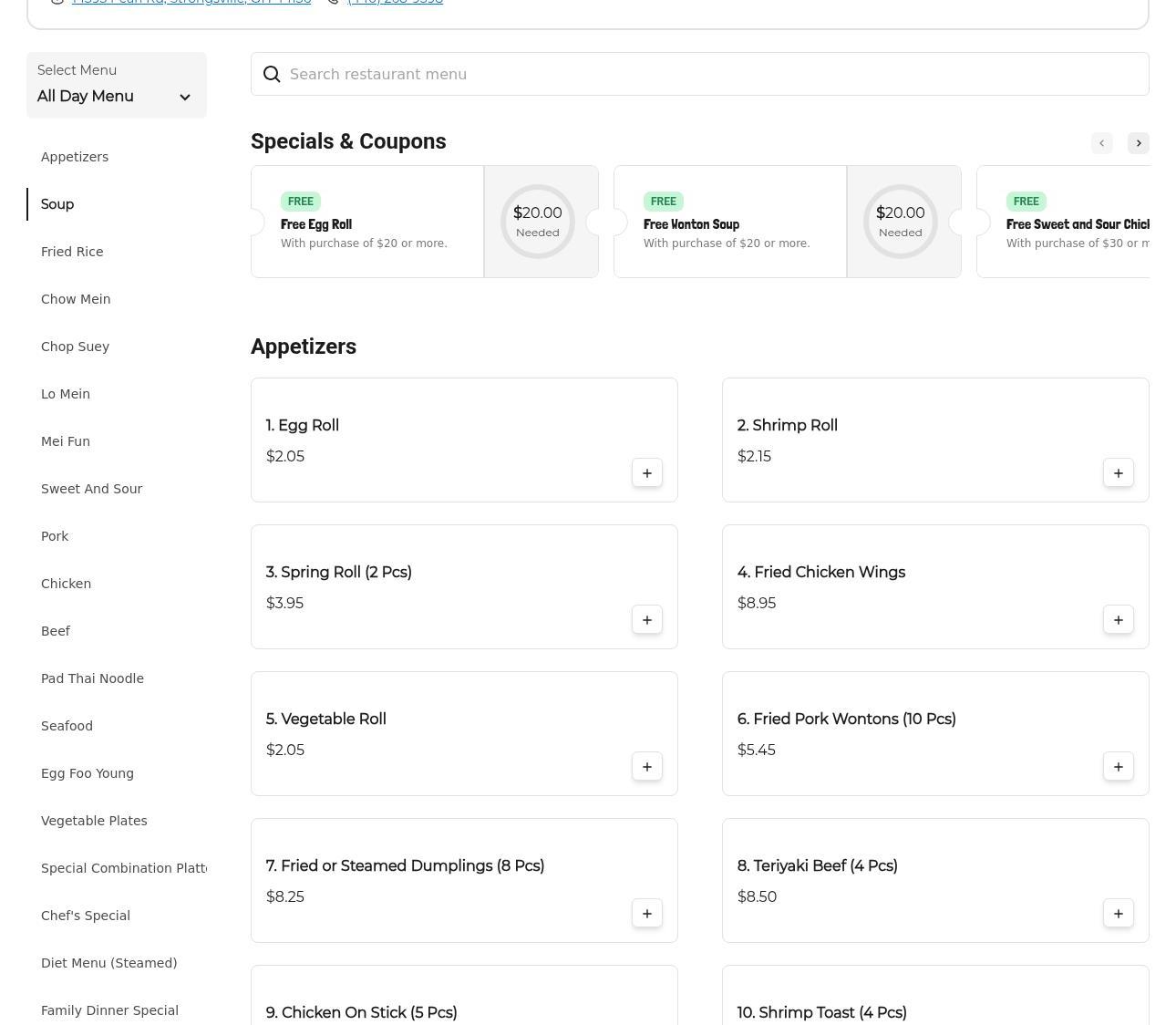Click the restaurant phone number link
This screenshot has width=1176, height=1025.
point(395,3)
